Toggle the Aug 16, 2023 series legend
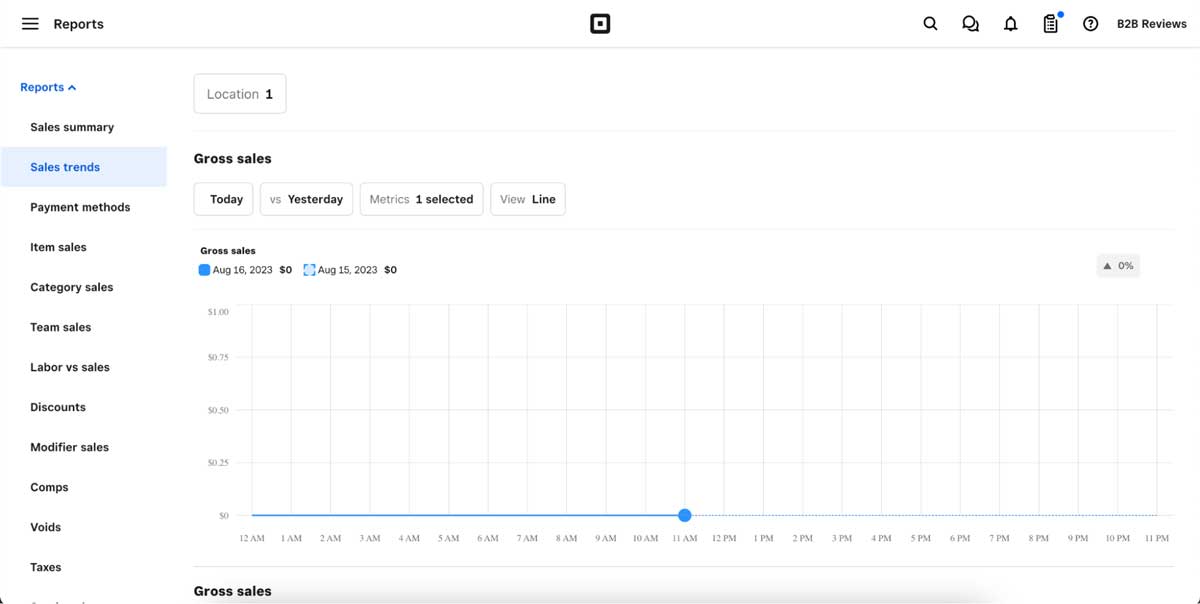The image size is (1200, 604). click(x=245, y=269)
